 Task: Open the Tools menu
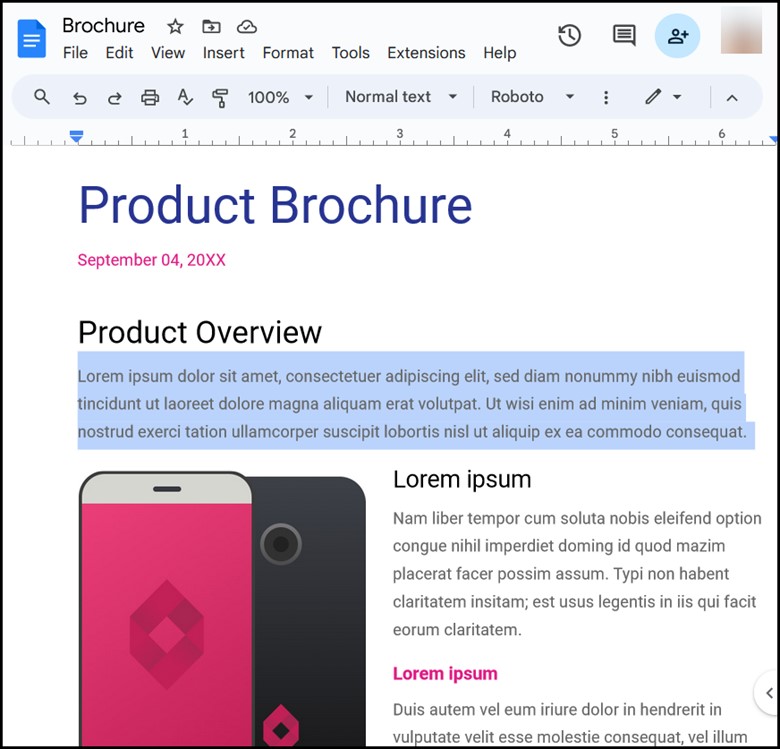click(351, 53)
